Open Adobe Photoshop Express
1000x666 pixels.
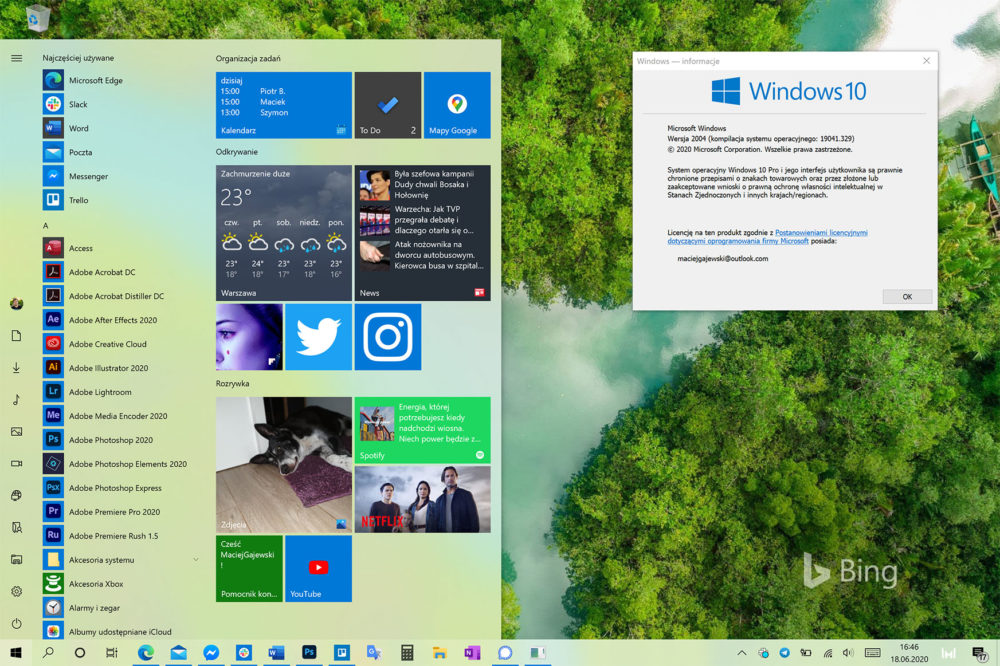[121, 488]
